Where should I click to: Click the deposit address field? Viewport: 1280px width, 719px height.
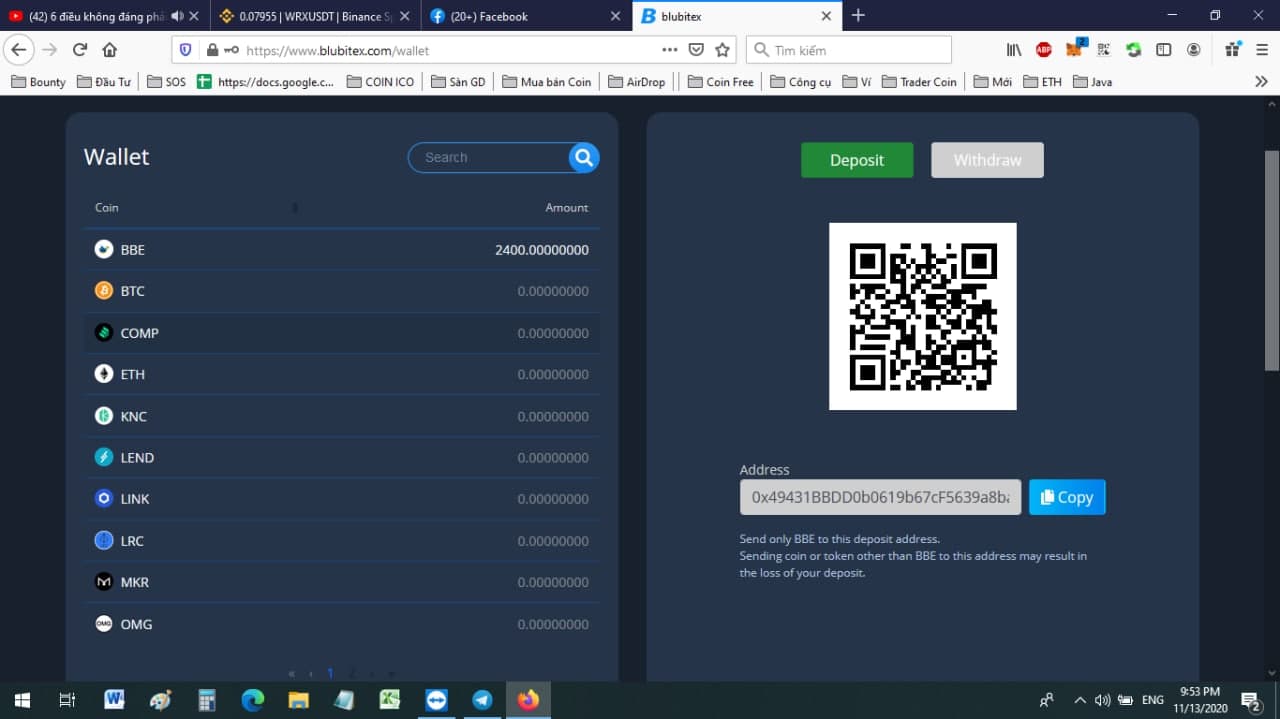(880, 497)
